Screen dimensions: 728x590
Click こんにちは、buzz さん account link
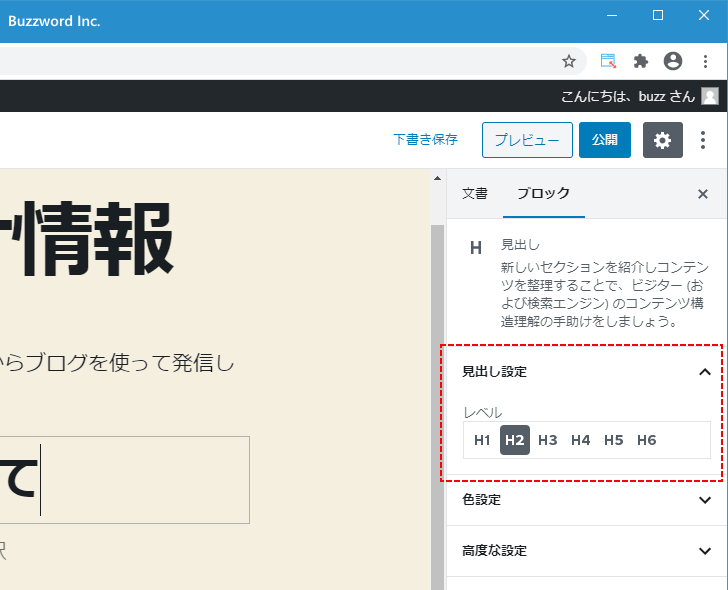click(x=628, y=96)
